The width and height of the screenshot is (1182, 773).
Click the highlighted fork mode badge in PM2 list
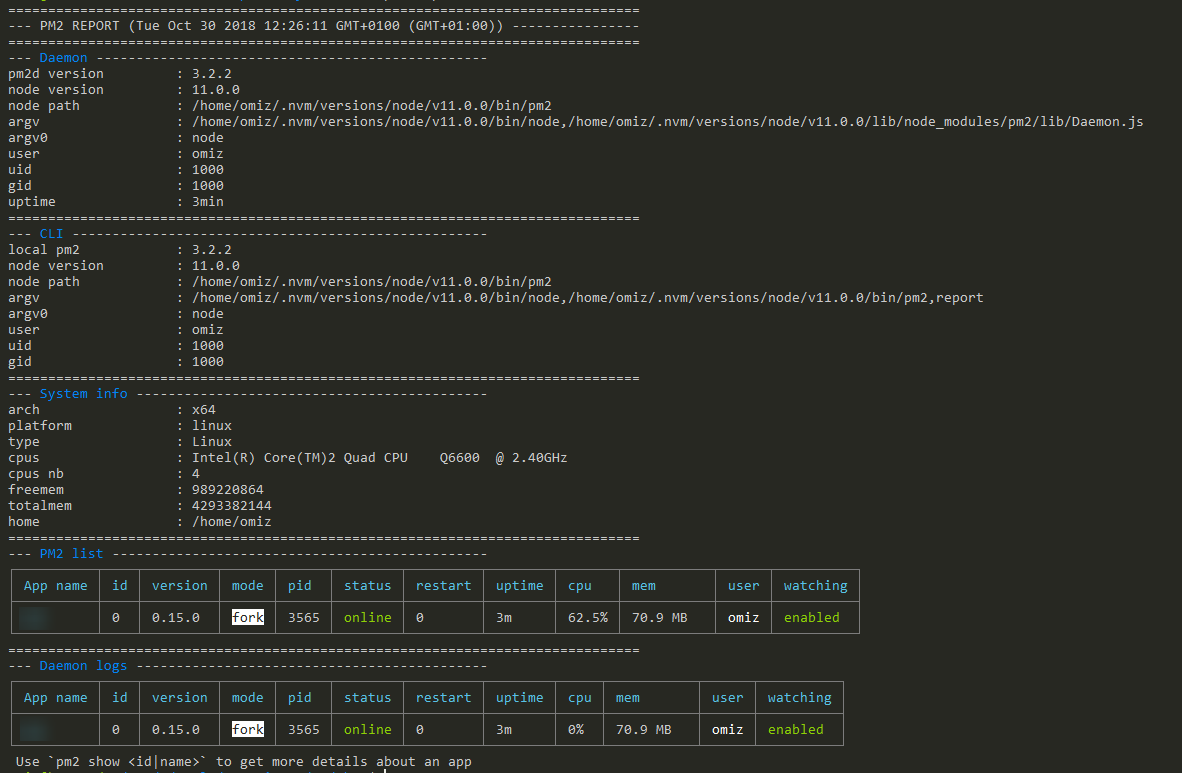pyautogui.click(x=247, y=617)
